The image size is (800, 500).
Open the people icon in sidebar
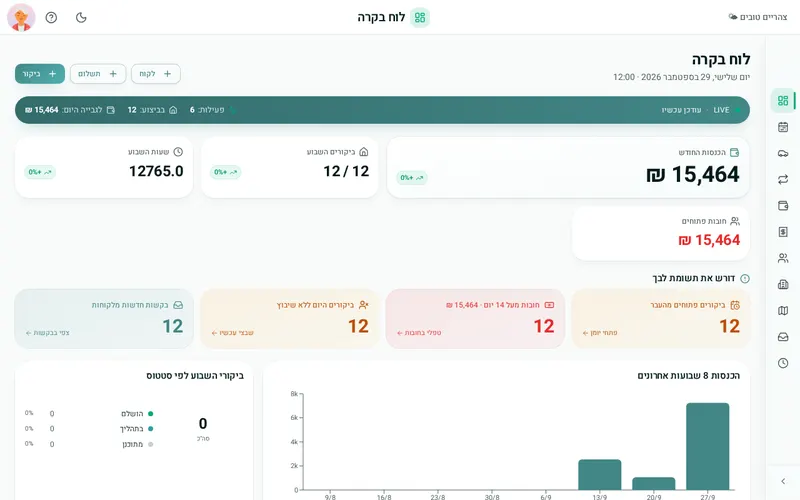[783, 258]
